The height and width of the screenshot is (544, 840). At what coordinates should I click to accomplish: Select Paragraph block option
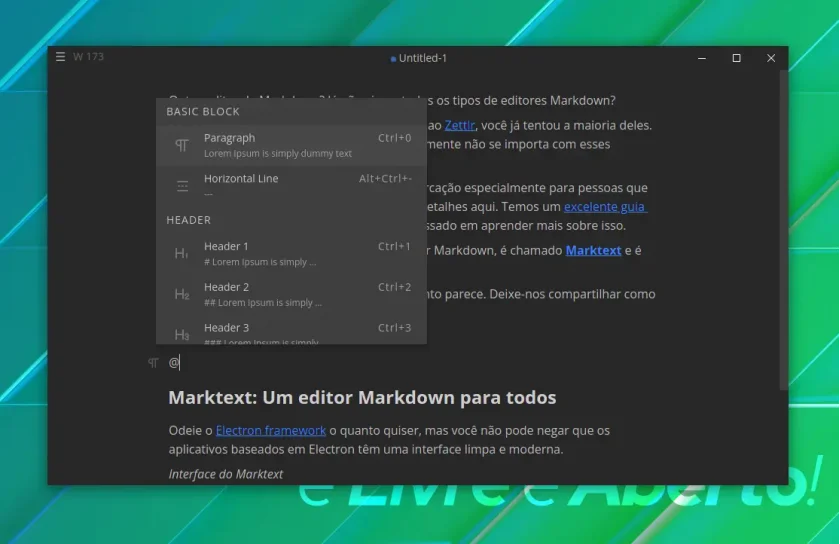point(291,145)
